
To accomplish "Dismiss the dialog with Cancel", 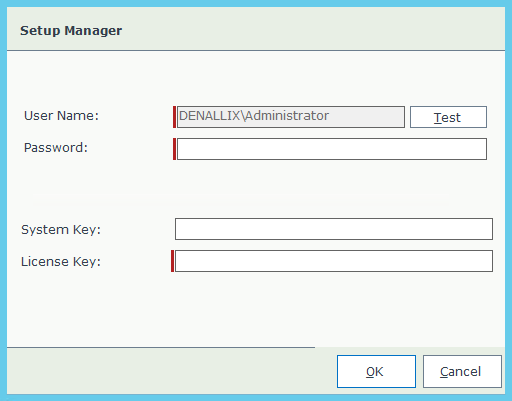I will click(462, 371).
